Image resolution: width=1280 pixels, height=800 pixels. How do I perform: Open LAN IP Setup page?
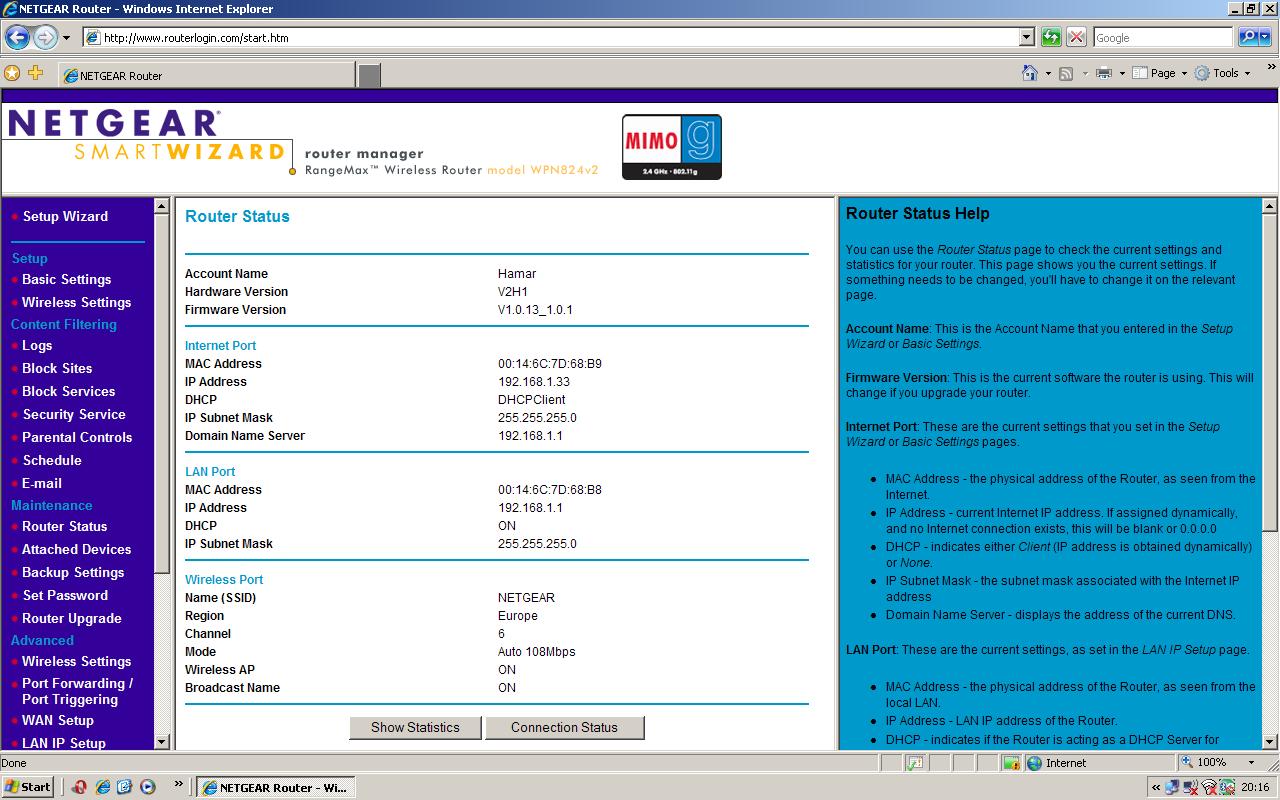coord(64,743)
